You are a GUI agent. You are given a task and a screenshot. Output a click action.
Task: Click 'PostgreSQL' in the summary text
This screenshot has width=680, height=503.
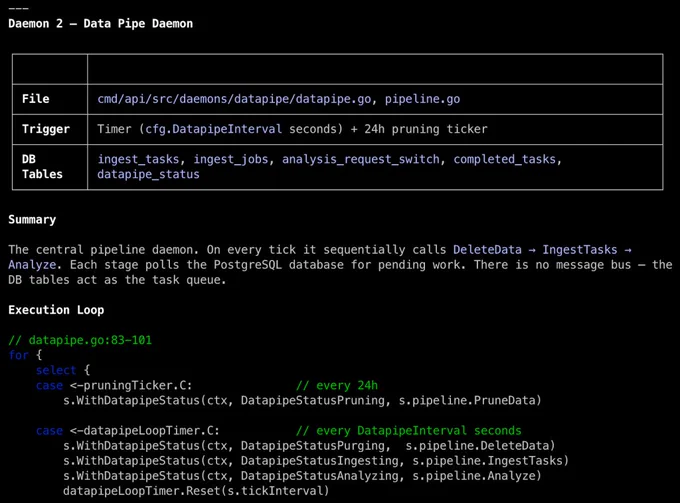point(248,265)
